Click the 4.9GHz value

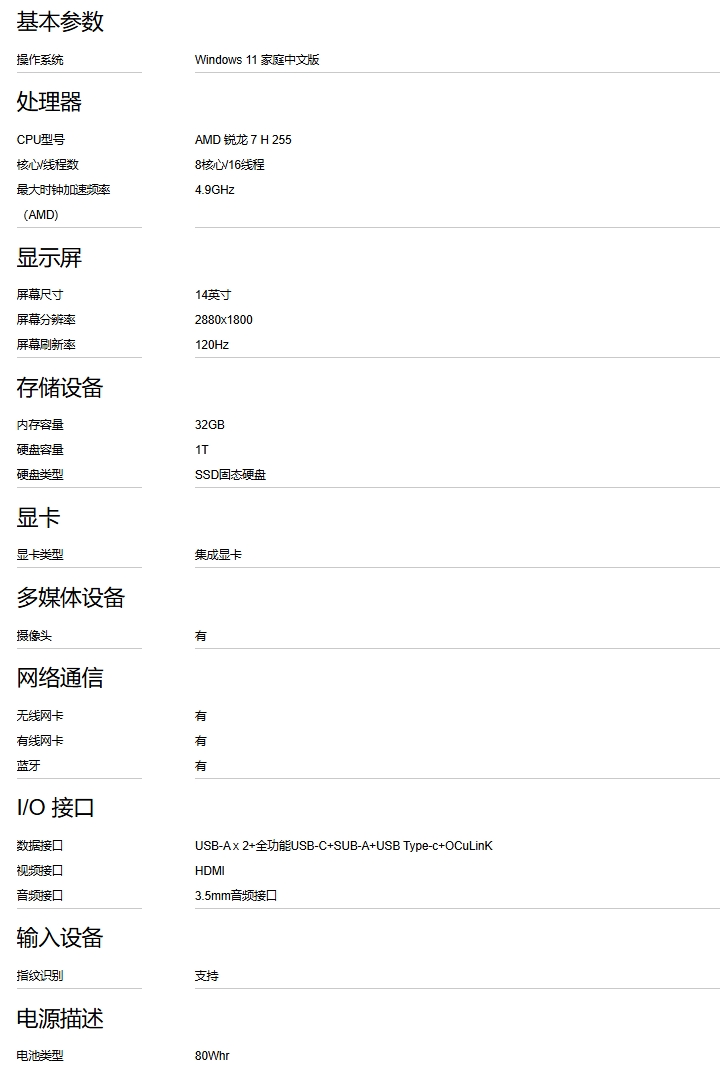(214, 190)
